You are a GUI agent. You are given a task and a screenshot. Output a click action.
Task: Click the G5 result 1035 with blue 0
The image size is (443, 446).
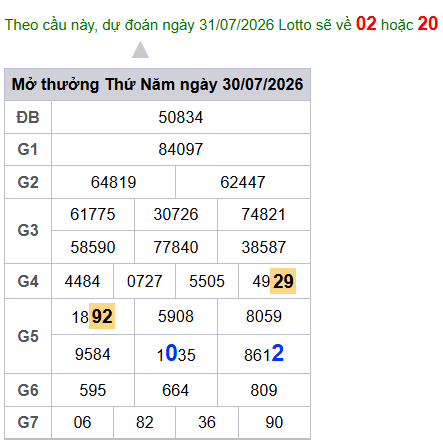(x=176, y=354)
